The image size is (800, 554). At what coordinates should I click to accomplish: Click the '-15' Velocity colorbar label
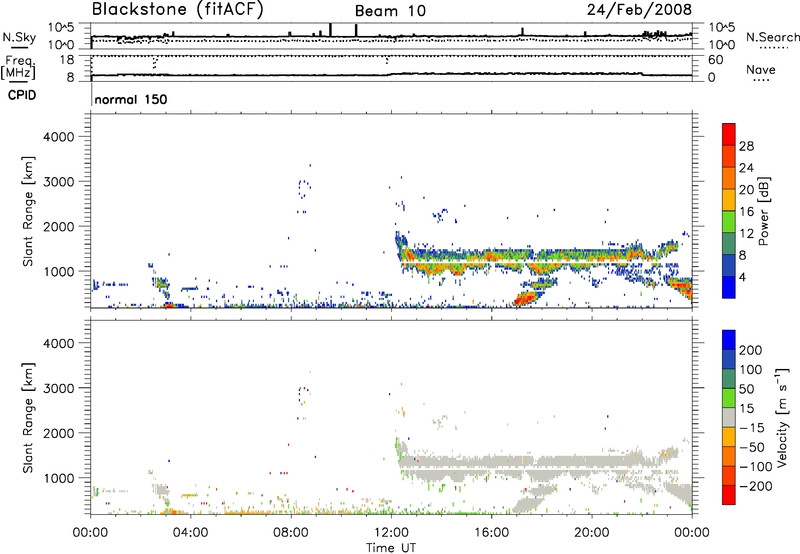pos(751,428)
